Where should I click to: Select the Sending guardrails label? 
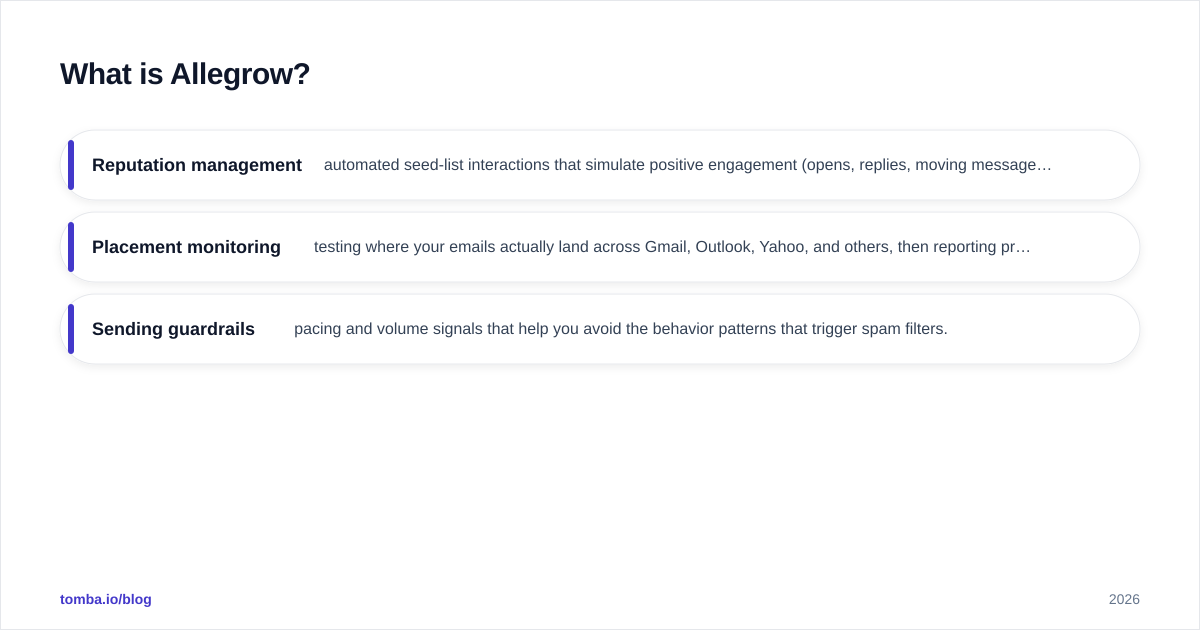point(173,329)
